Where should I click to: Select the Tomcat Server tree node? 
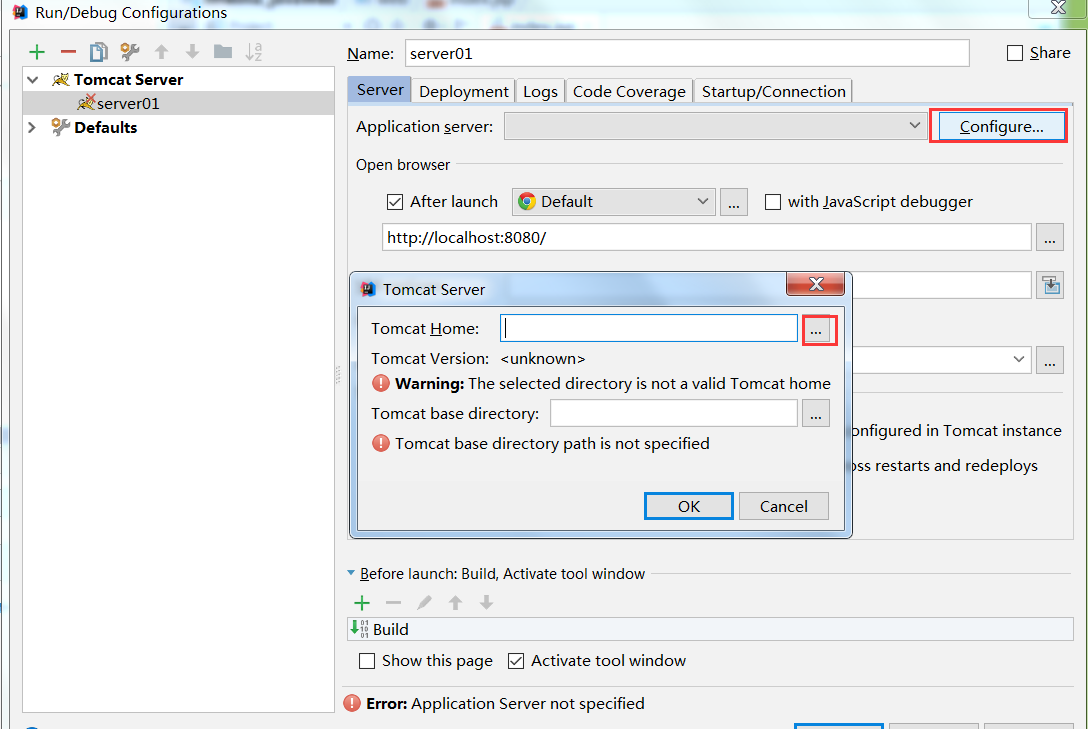tap(128, 80)
